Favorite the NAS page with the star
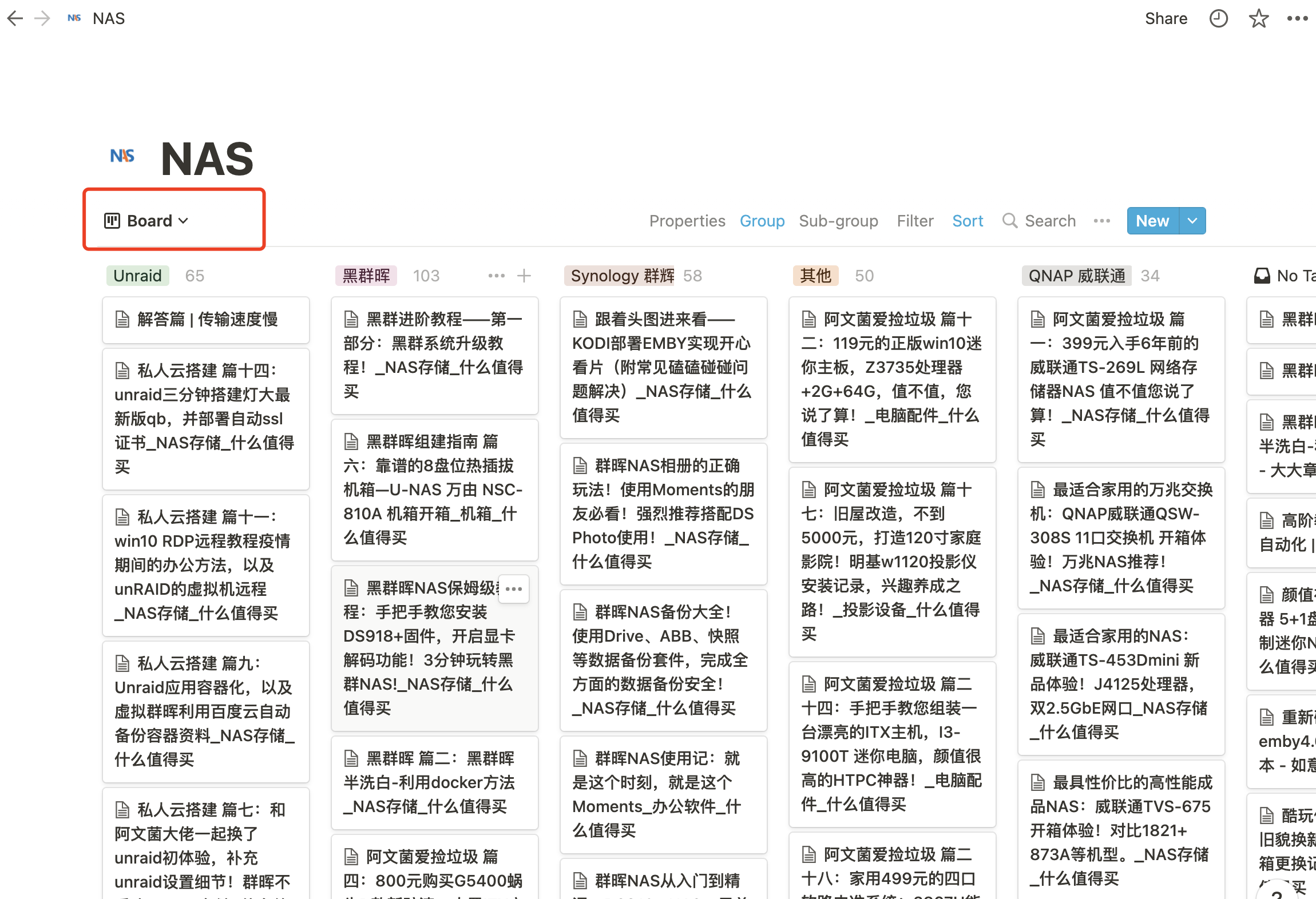This screenshot has height=899, width=1316. click(x=1258, y=18)
